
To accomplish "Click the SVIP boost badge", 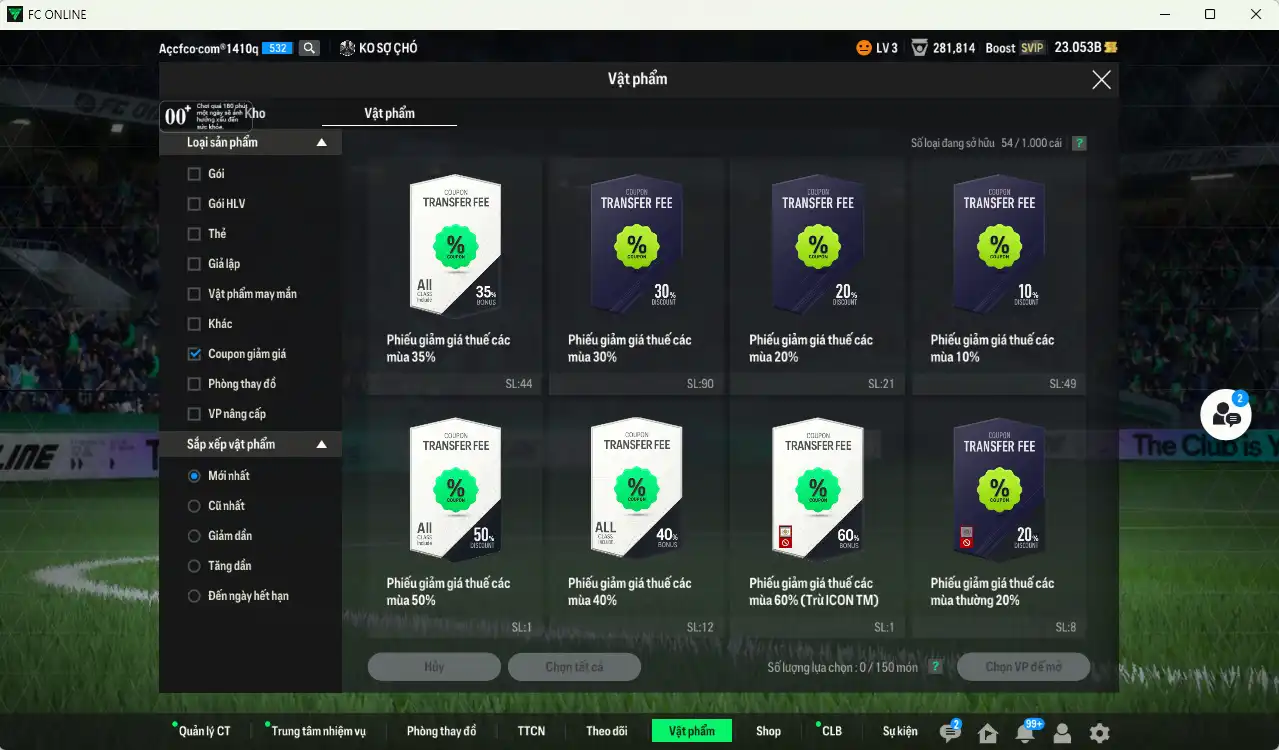I will [1032, 48].
